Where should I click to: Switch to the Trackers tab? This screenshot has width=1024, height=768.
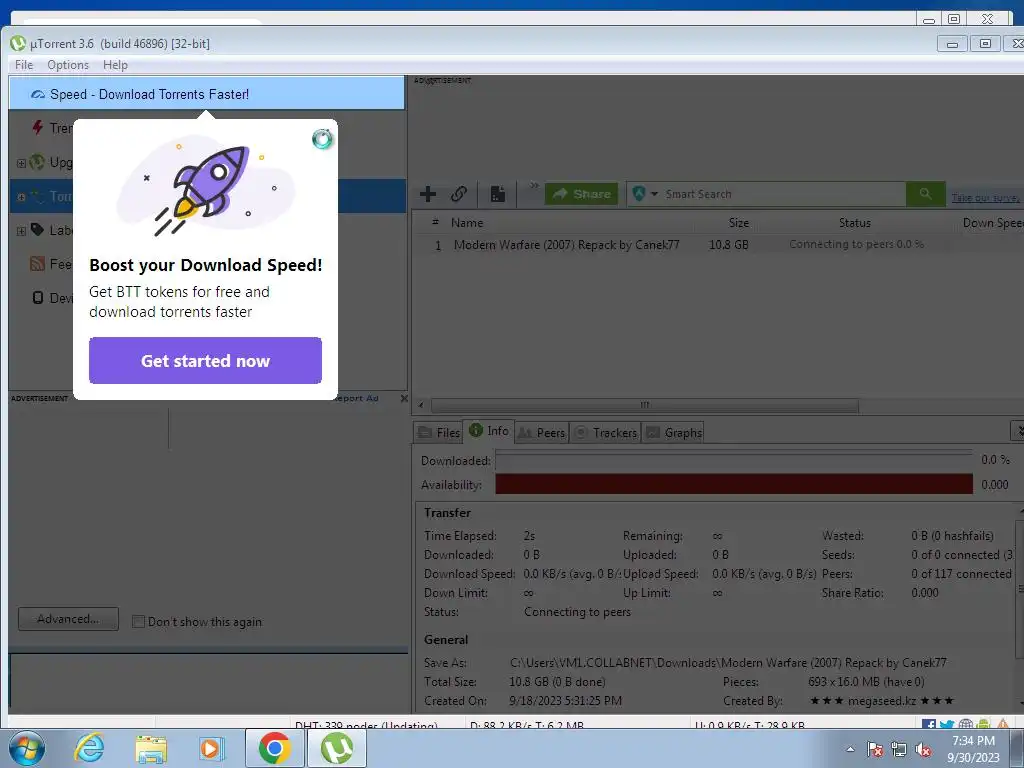[605, 432]
